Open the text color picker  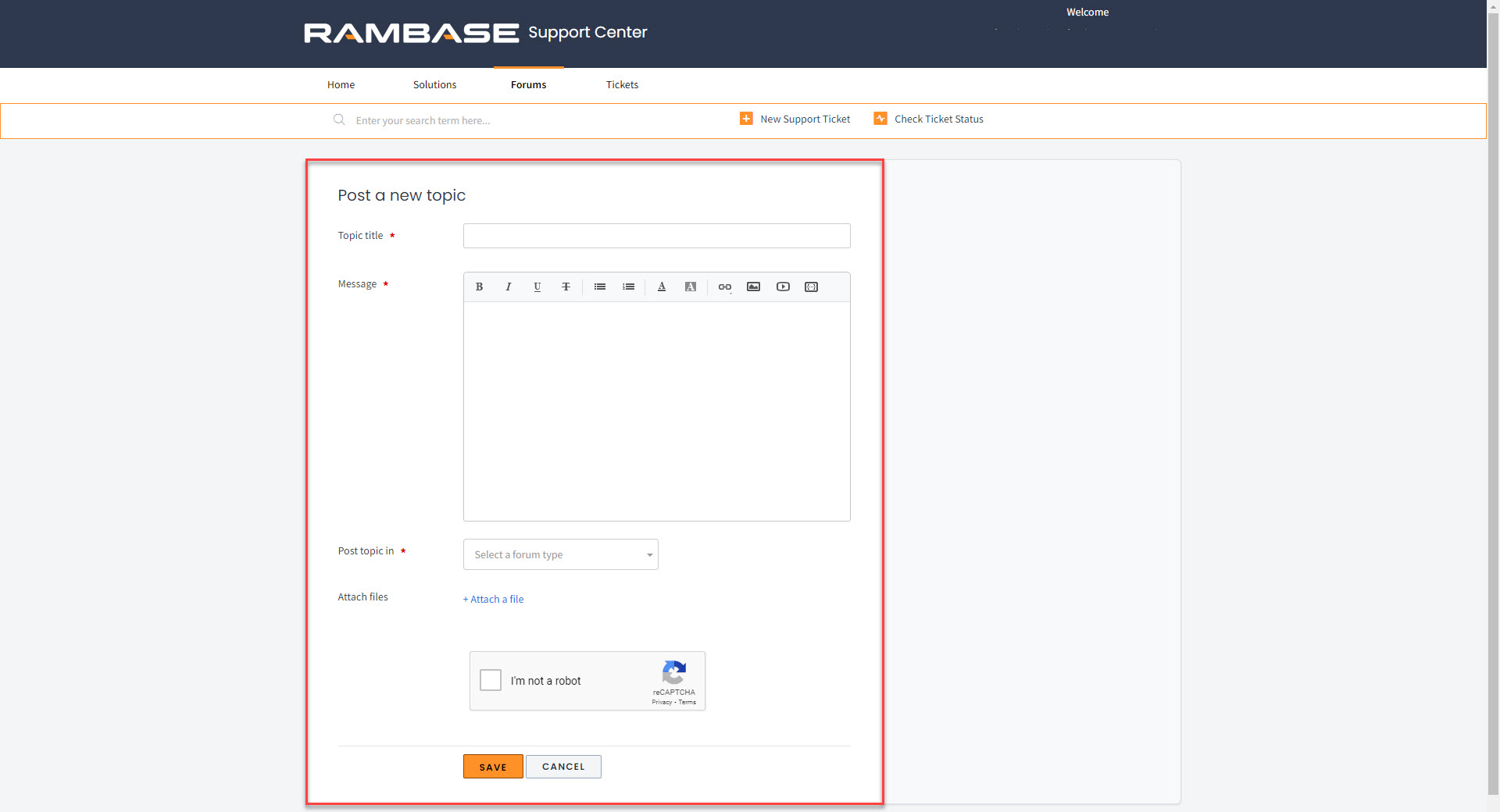(x=661, y=287)
